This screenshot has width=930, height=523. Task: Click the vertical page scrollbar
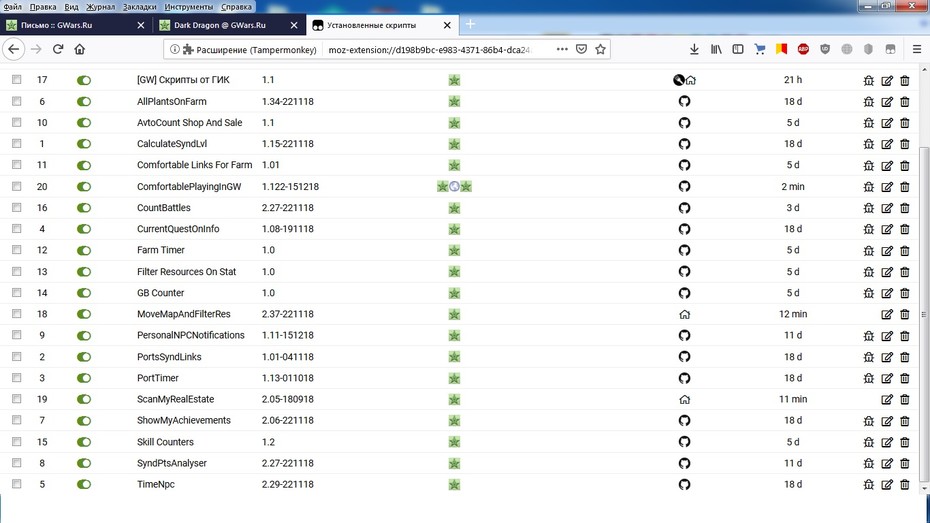(924, 314)
